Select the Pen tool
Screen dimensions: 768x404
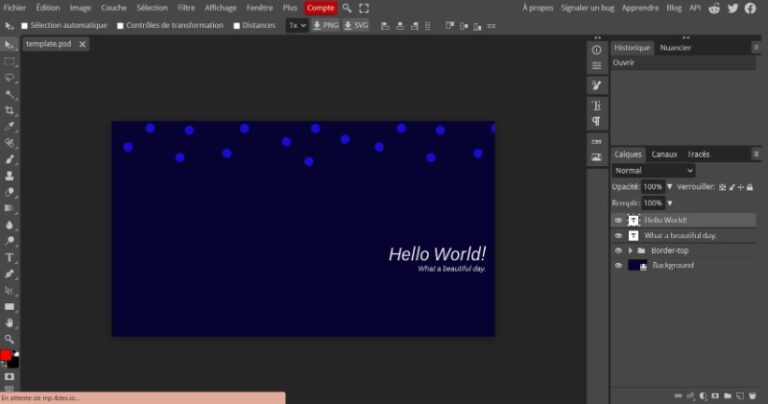[9, 274]
